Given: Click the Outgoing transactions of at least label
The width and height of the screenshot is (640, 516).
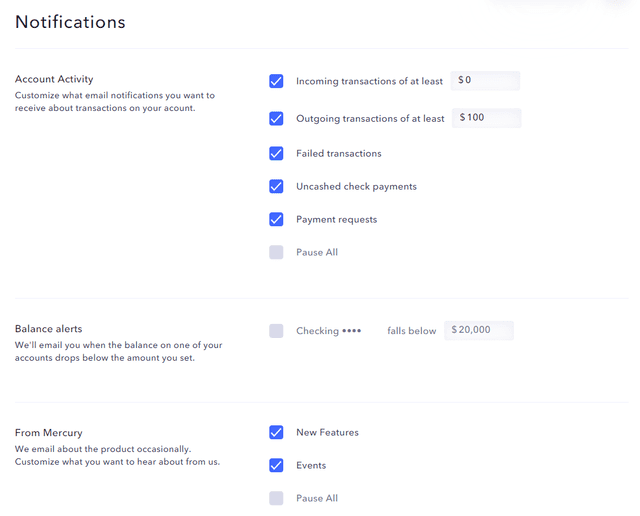Looking at the screenshot, I should click(370, 118).
